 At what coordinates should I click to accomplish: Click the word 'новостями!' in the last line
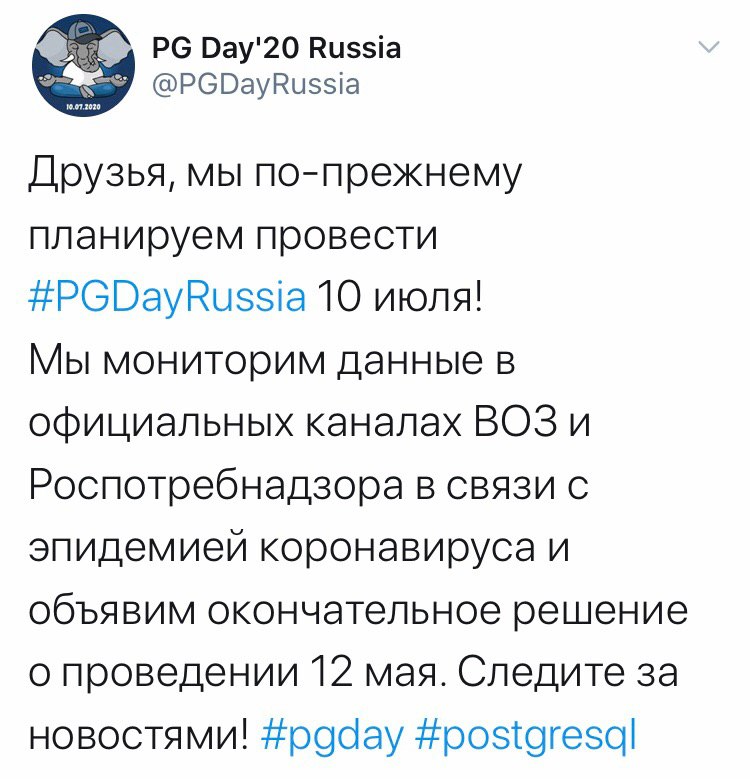point(137,737)
